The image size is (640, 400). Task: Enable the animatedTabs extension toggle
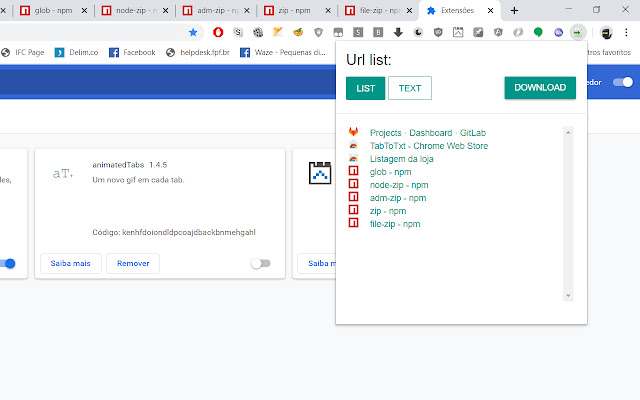pos(261,263)
